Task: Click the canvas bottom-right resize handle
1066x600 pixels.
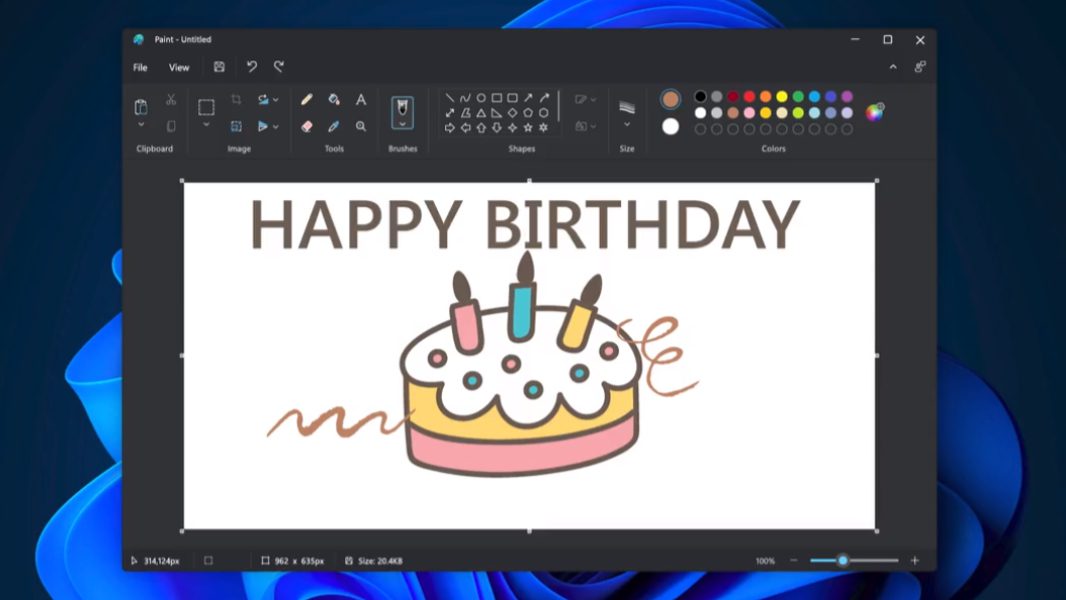Action: pos(877,531)
